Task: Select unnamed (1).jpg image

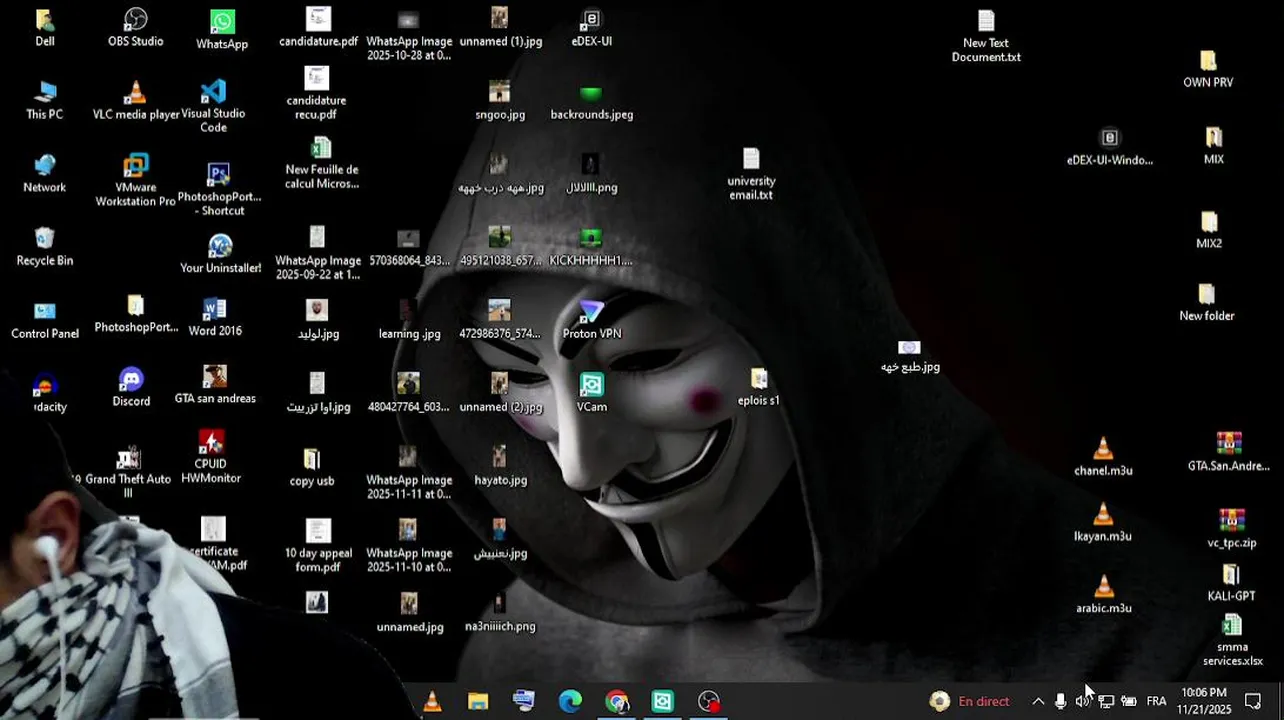Action: [500, 28]
